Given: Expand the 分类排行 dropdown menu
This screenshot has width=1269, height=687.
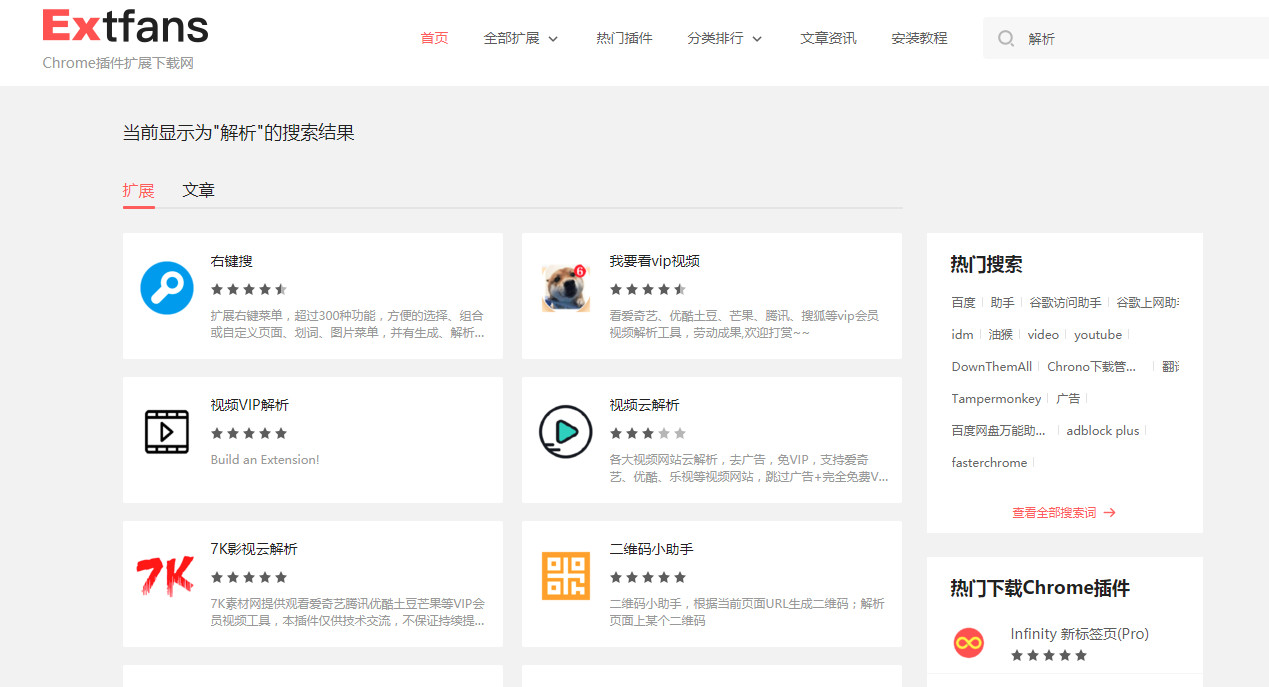Looking at the screenshot, I should coord(725,39).
